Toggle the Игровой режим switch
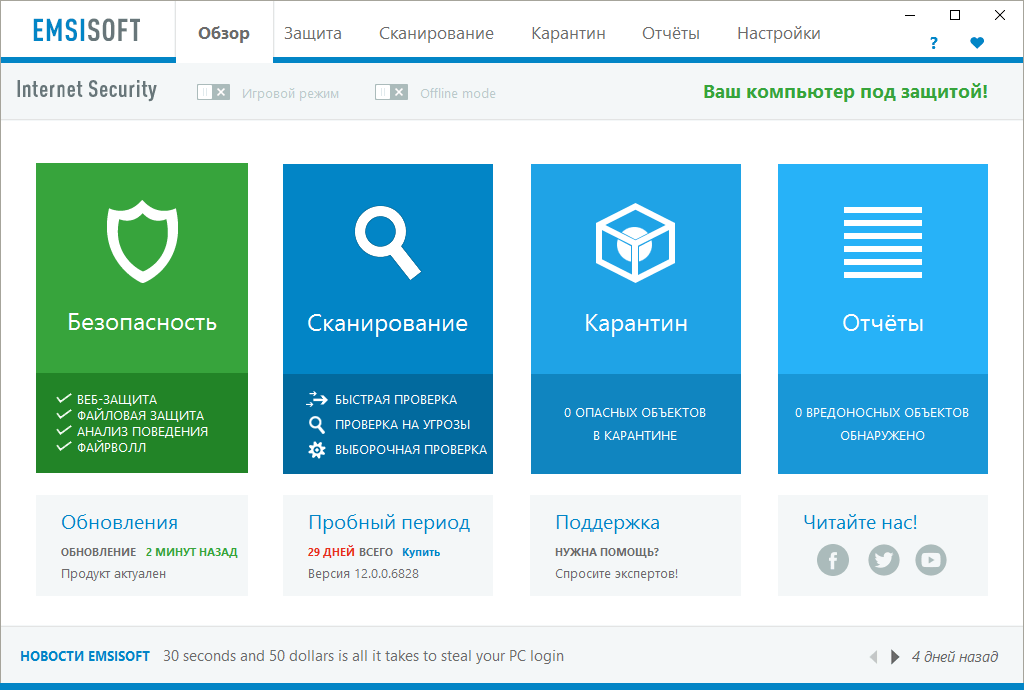 click(x=213, y=93)
